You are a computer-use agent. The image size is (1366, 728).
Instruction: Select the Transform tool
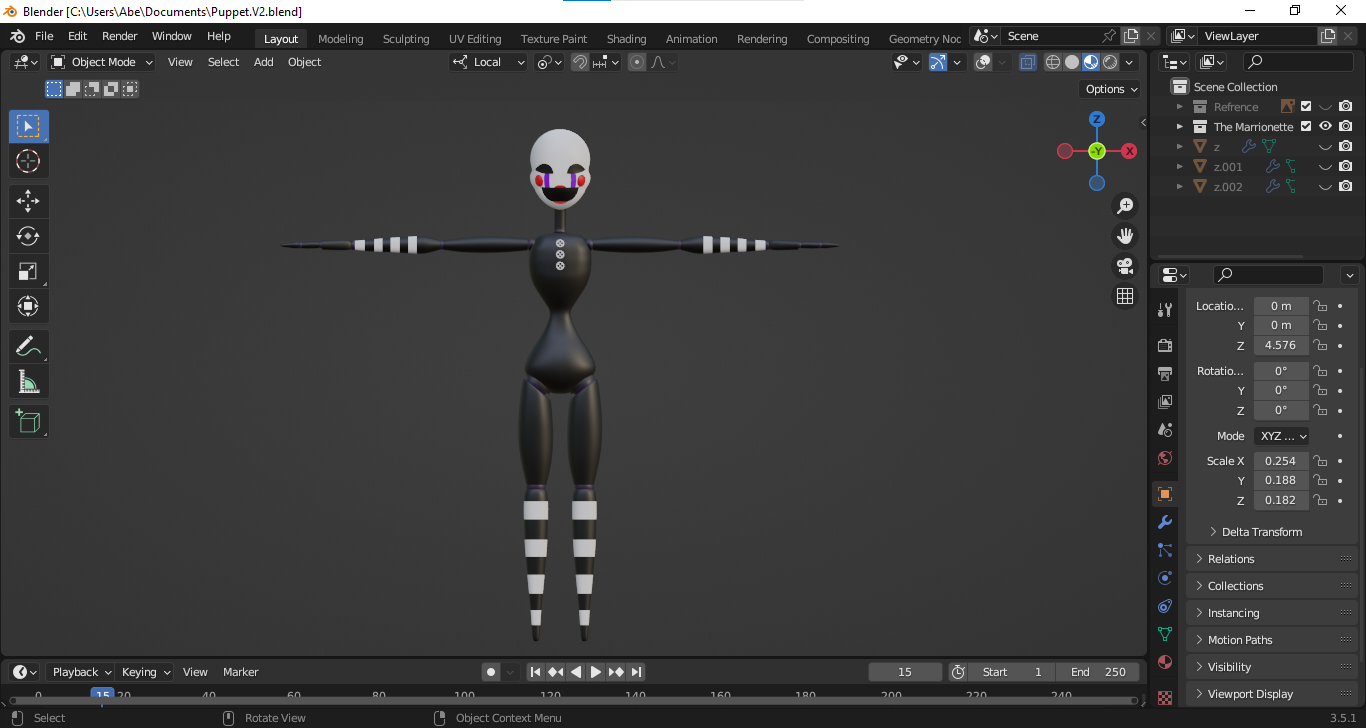click(x=28, y=306)
